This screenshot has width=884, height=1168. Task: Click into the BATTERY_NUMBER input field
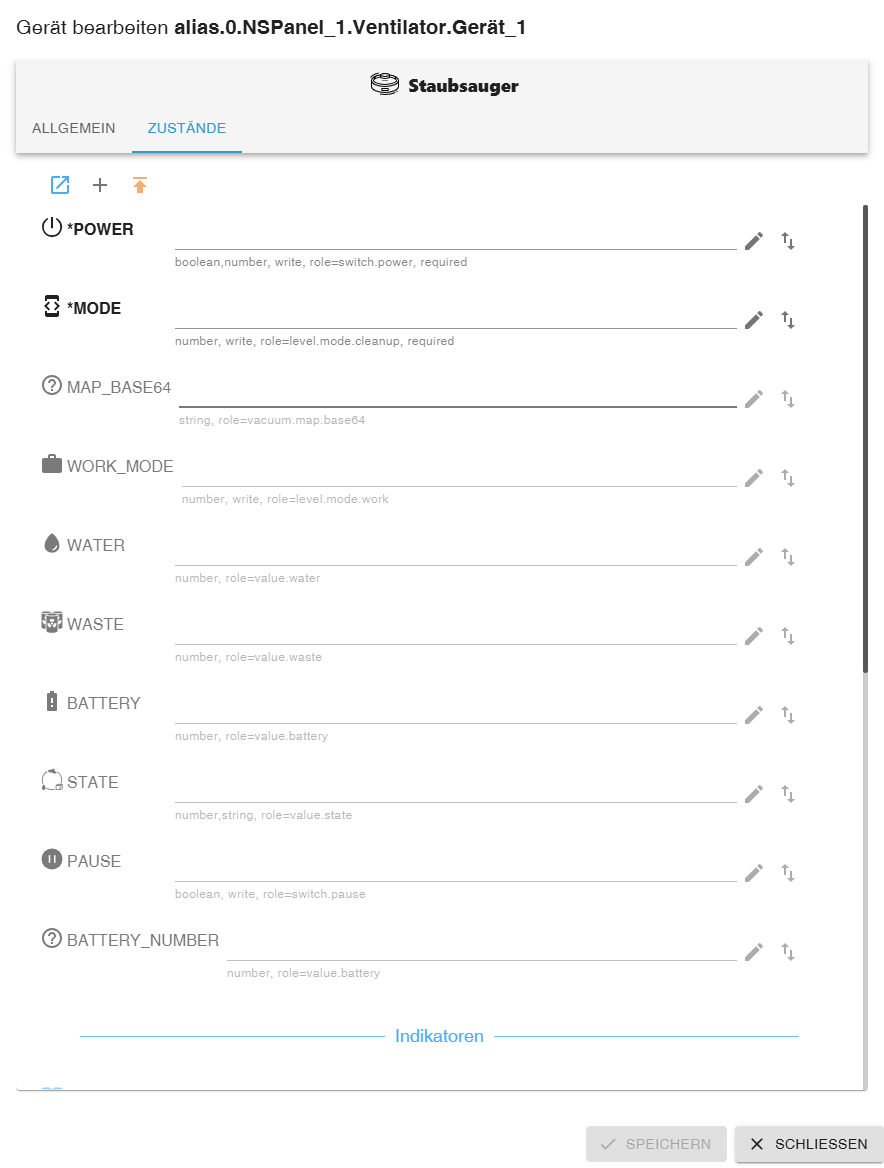point(481,948)
